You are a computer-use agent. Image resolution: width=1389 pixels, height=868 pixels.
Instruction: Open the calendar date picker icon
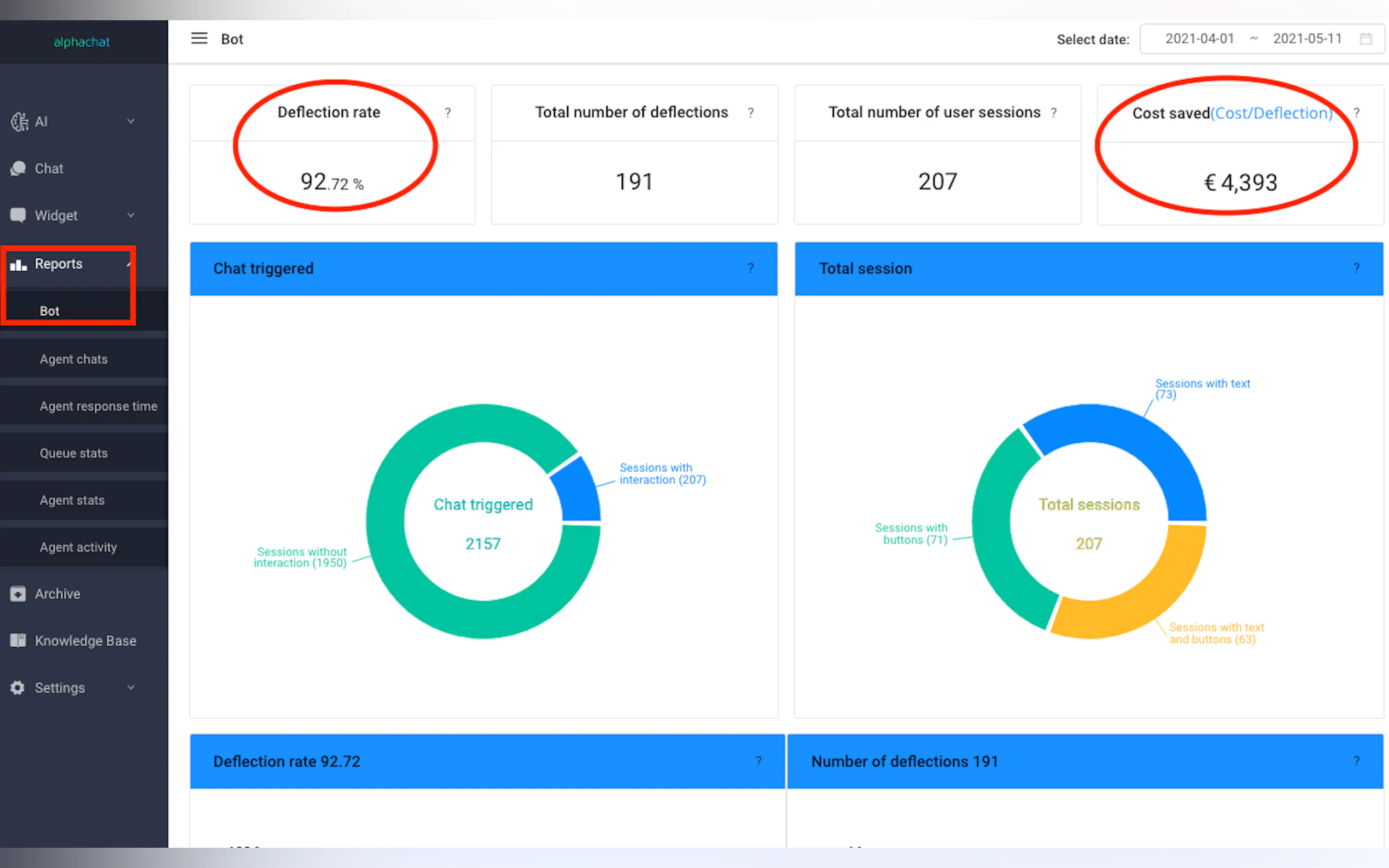1365,39
